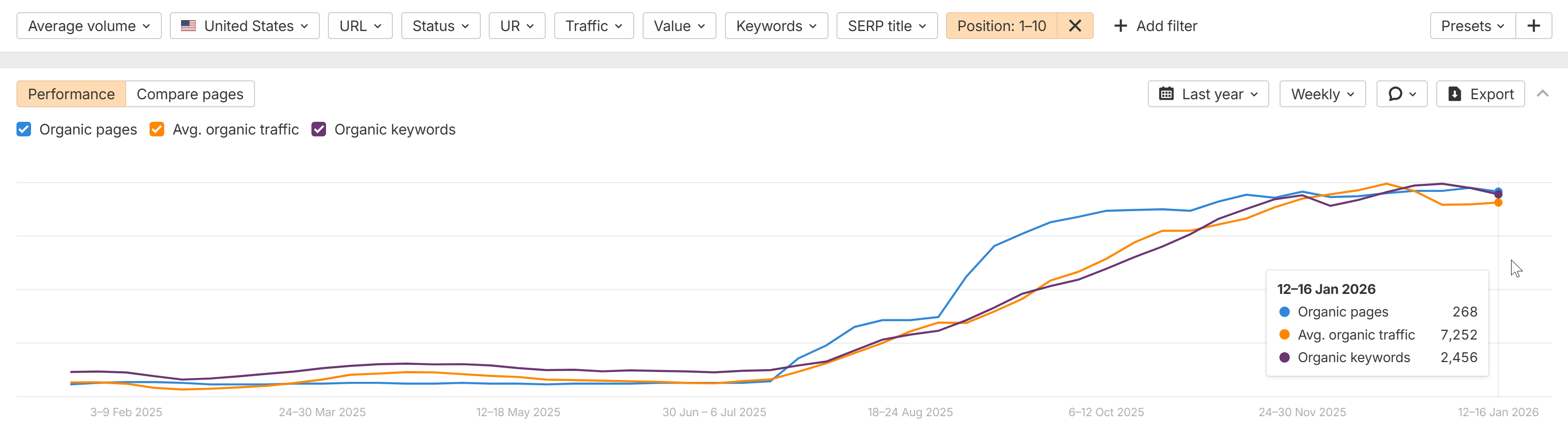Click the Position: 1–10 filter chip
Image resolution: width=1568 pixels, height=435 pixels.
(x=1001, y=26)
